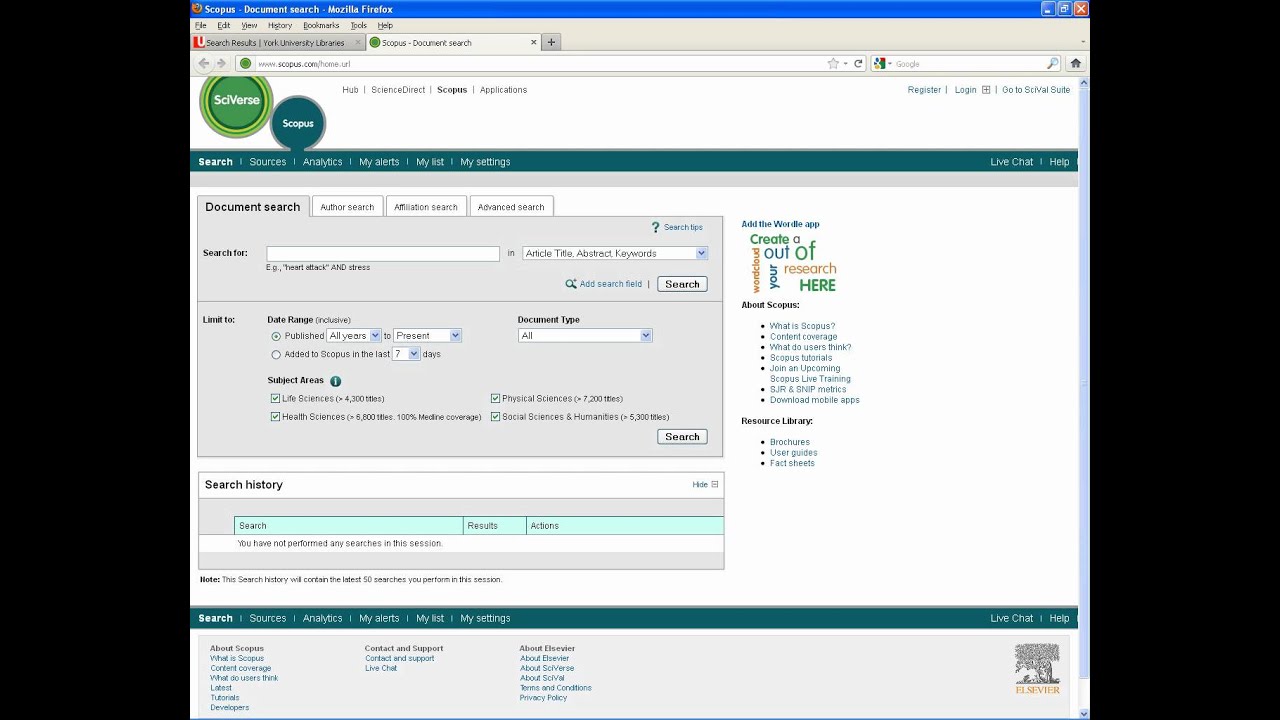The width and height of the screenshot is (1280, 720).
Task: Click the search magnifier icon in Google box
Action: pyautogui.click(x=1053, y=63)
